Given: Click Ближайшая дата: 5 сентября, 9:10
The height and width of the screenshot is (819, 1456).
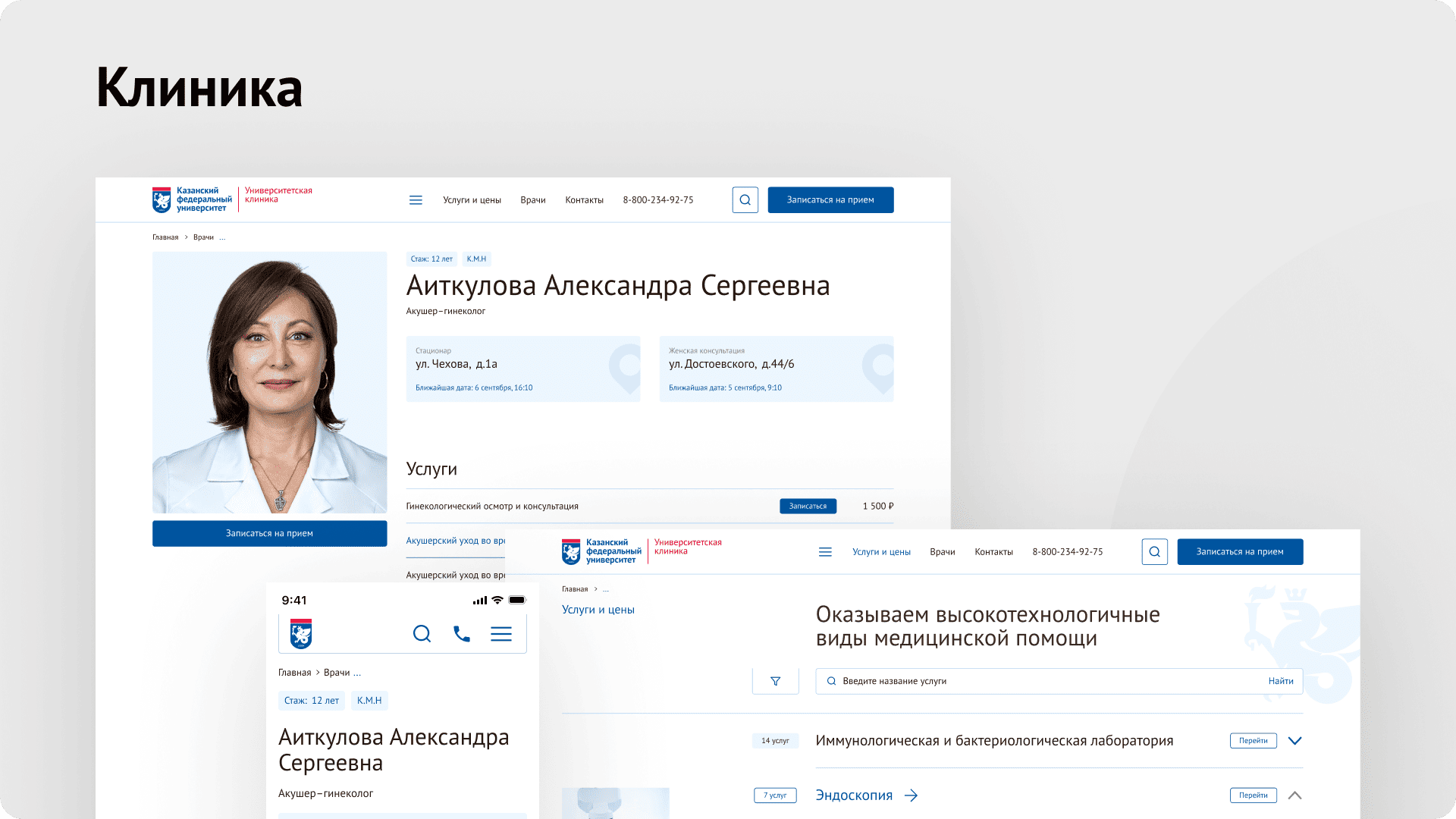Looking at the screenshot, I should tap(725, 388).
